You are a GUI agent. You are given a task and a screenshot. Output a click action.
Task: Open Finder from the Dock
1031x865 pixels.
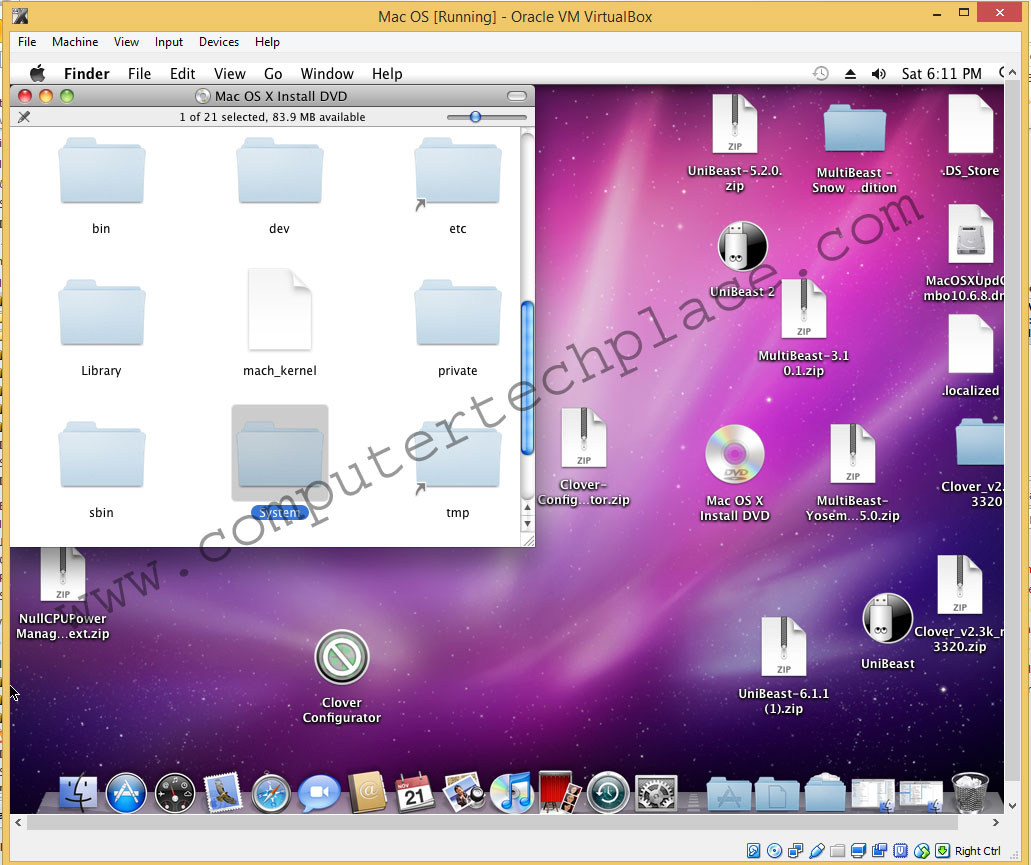pos(78,793)
